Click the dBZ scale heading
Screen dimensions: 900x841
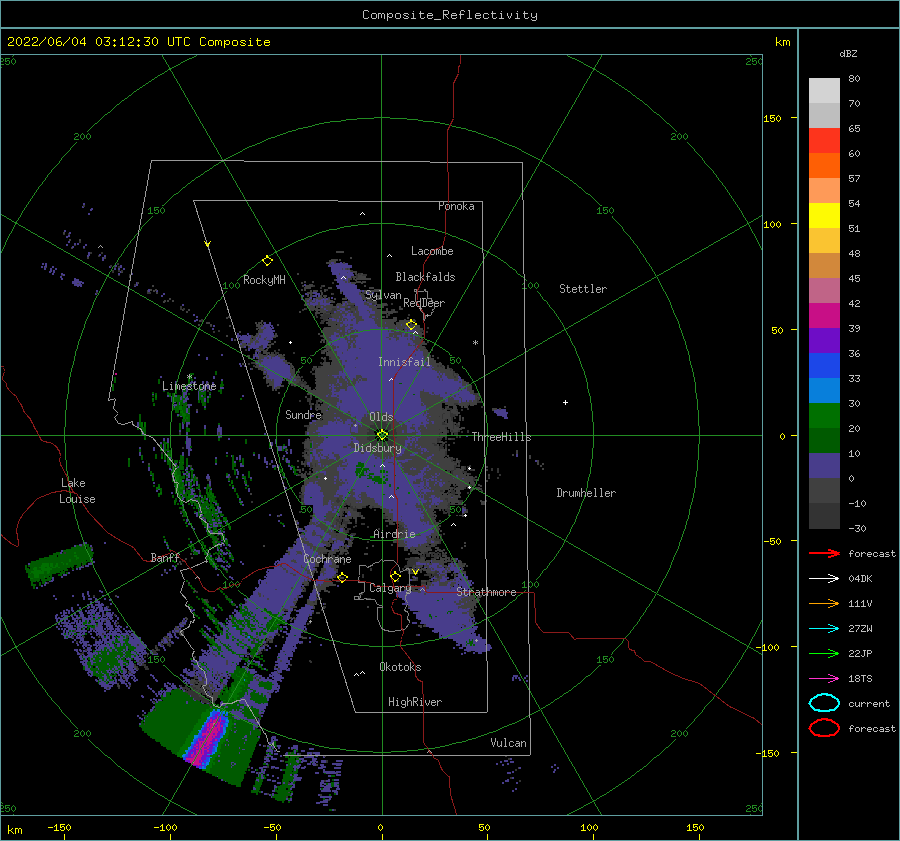pos(848,53)
